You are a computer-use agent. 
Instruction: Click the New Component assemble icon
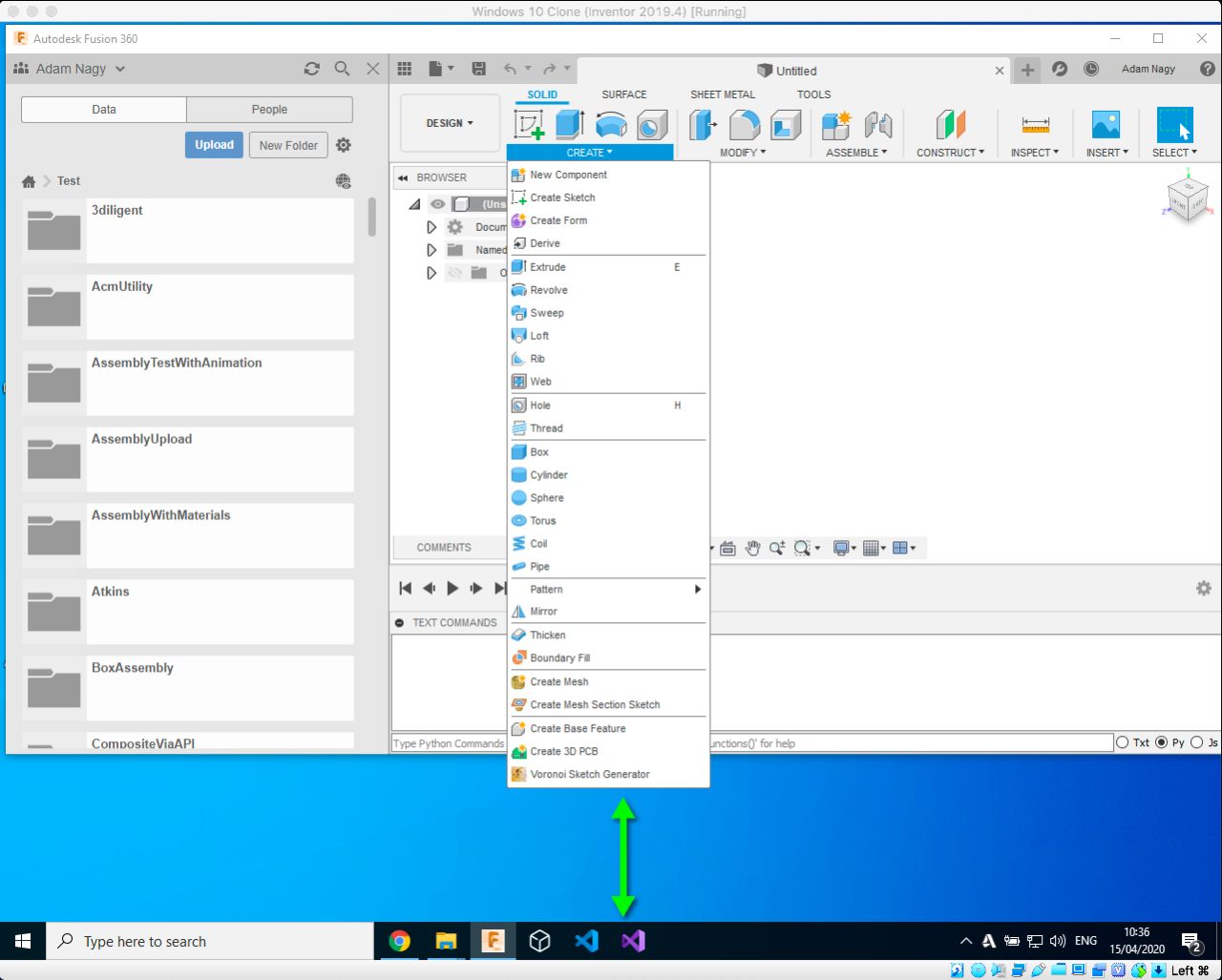tap(836, 125)
